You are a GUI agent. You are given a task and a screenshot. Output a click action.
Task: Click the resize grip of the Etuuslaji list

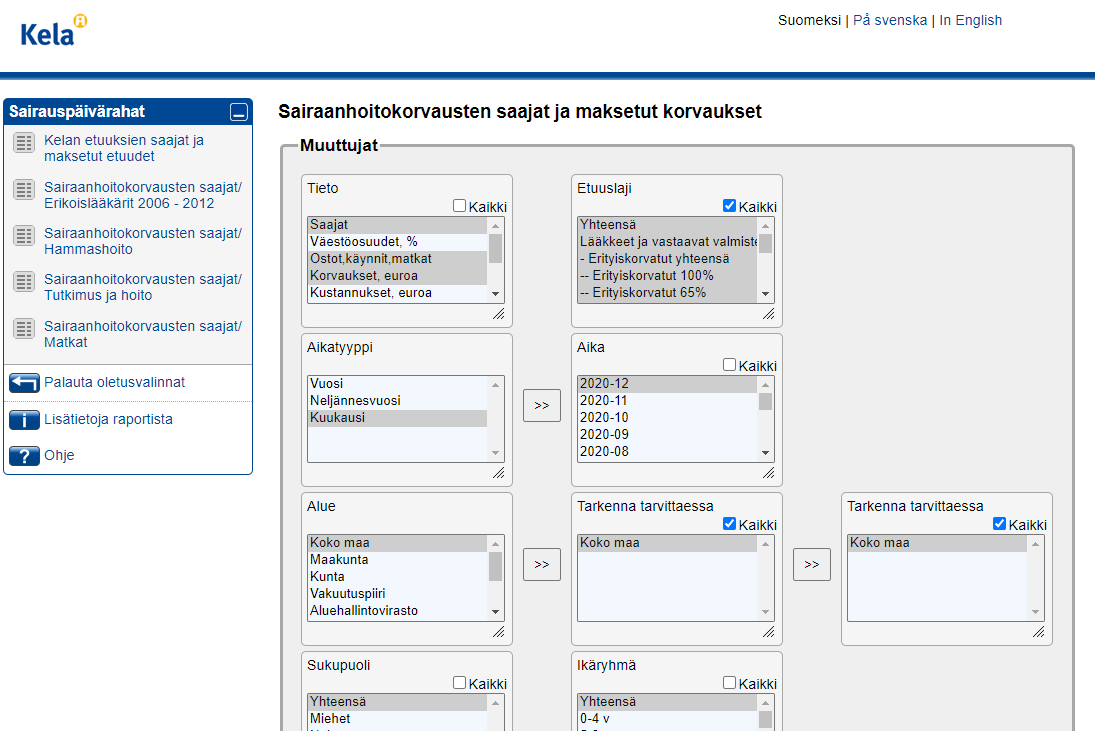point(769,314)
